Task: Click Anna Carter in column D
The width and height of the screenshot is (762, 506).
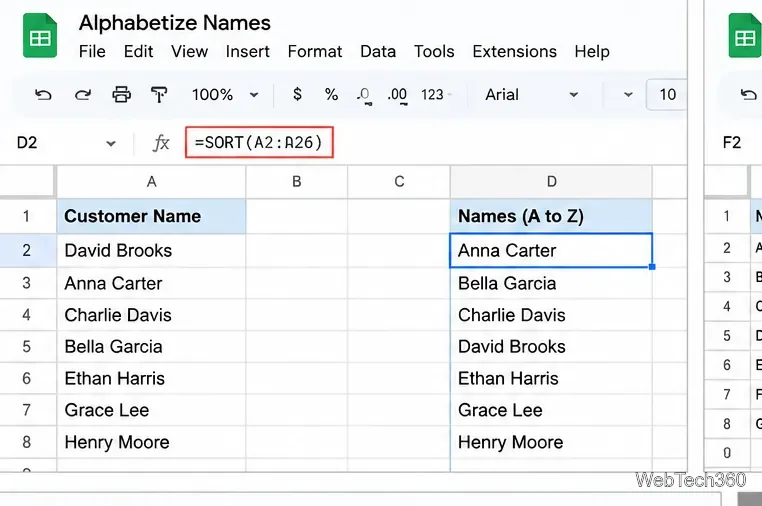Action: (x=551, y=250)
